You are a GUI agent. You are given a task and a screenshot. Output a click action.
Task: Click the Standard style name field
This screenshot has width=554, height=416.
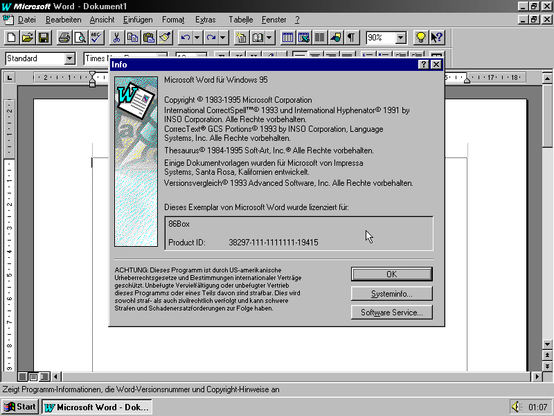(35, 58)
